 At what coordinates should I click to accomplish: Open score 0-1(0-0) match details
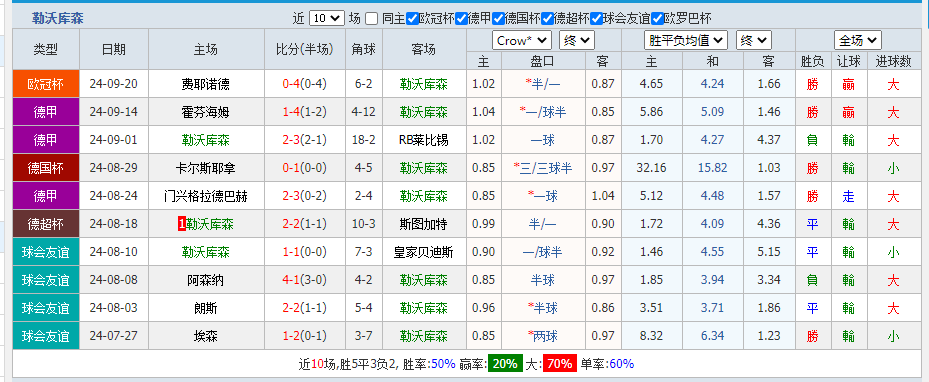click(x=305, y=168)
